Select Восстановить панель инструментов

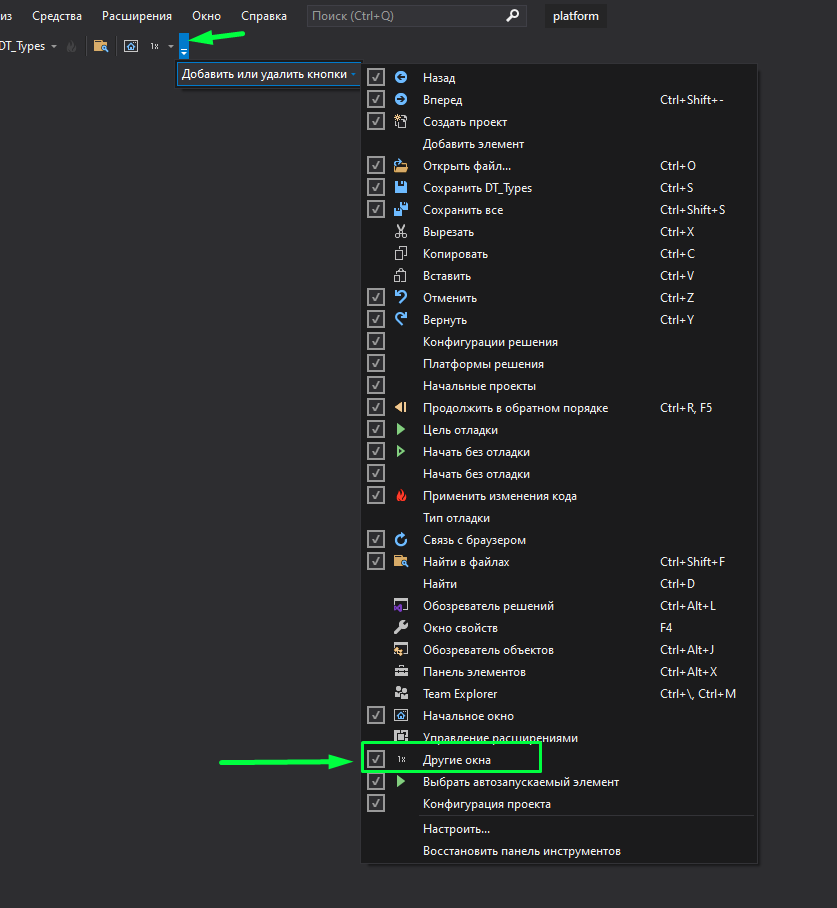pos(521,851)
